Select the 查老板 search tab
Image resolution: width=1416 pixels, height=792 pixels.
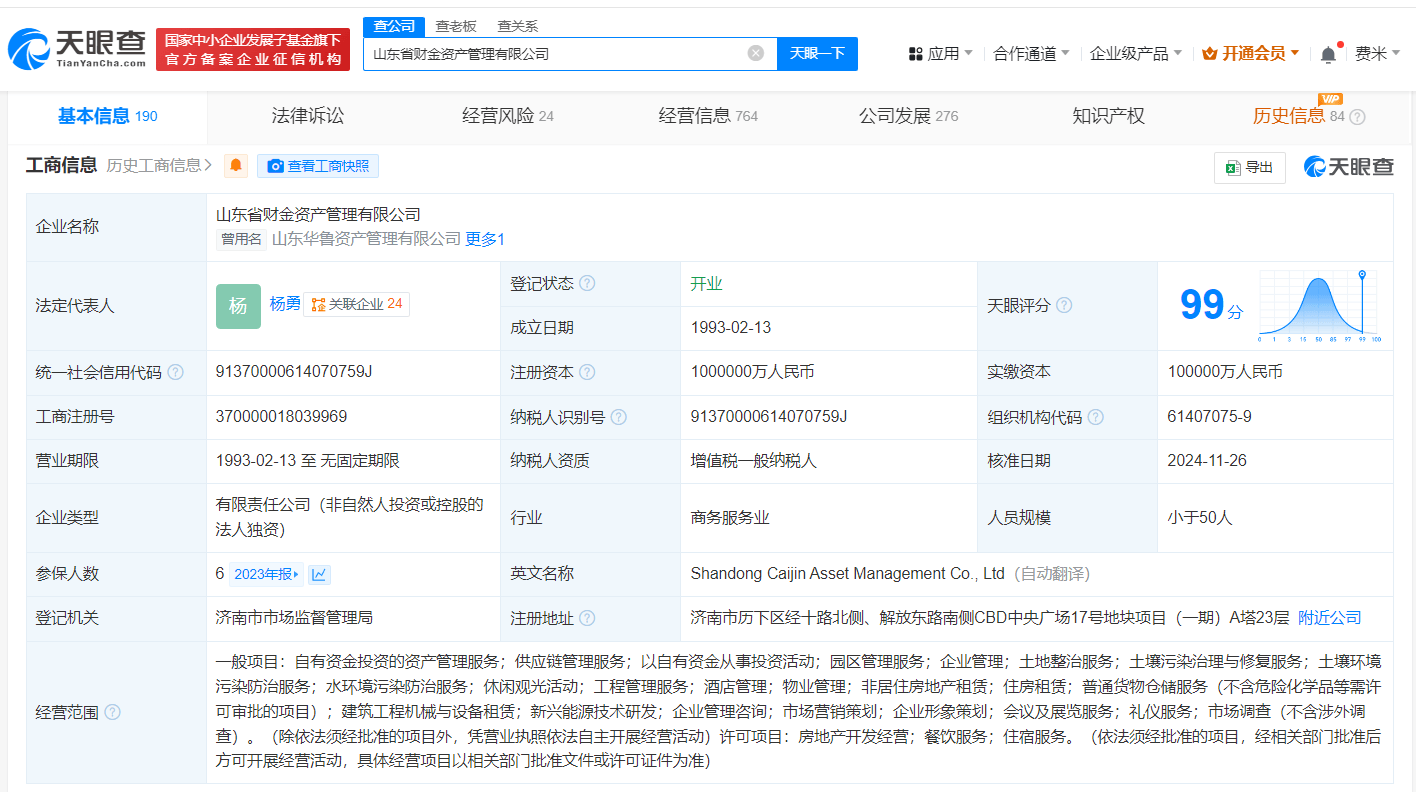(456, 26)
